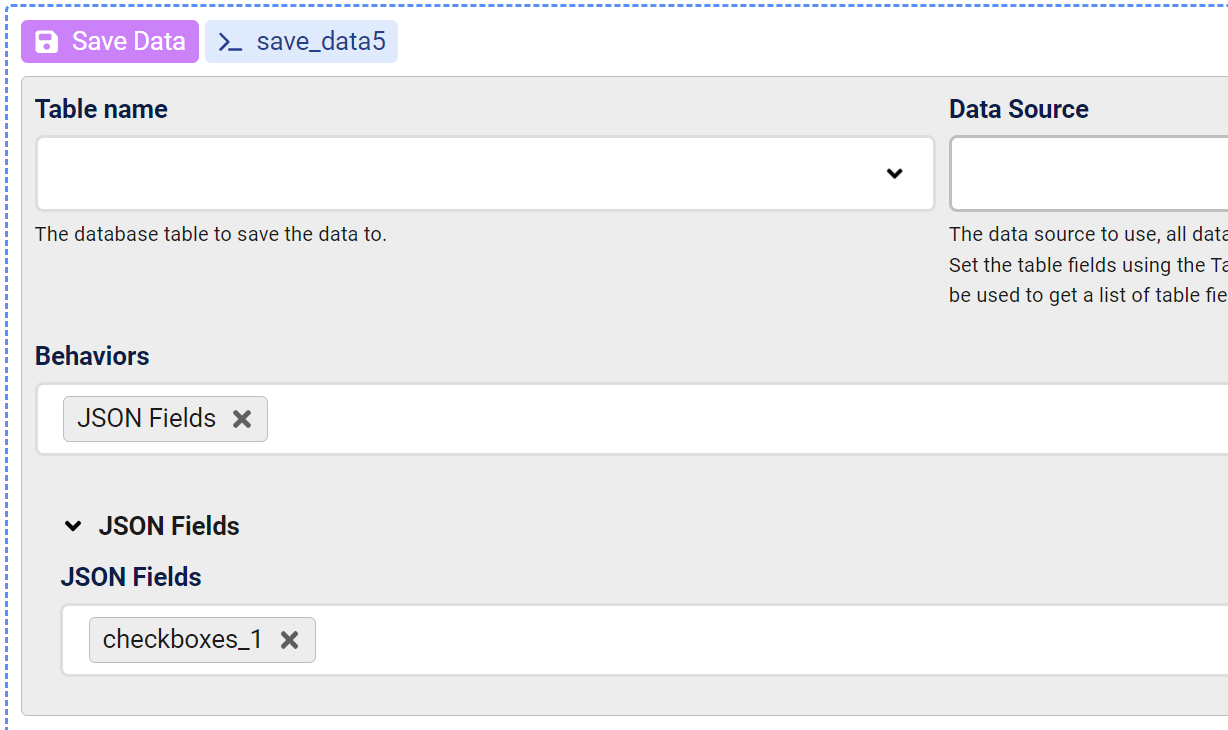Click empty area of Behaviors multiselect box
The image size is (1228, 730).
[x=700, y=419]
